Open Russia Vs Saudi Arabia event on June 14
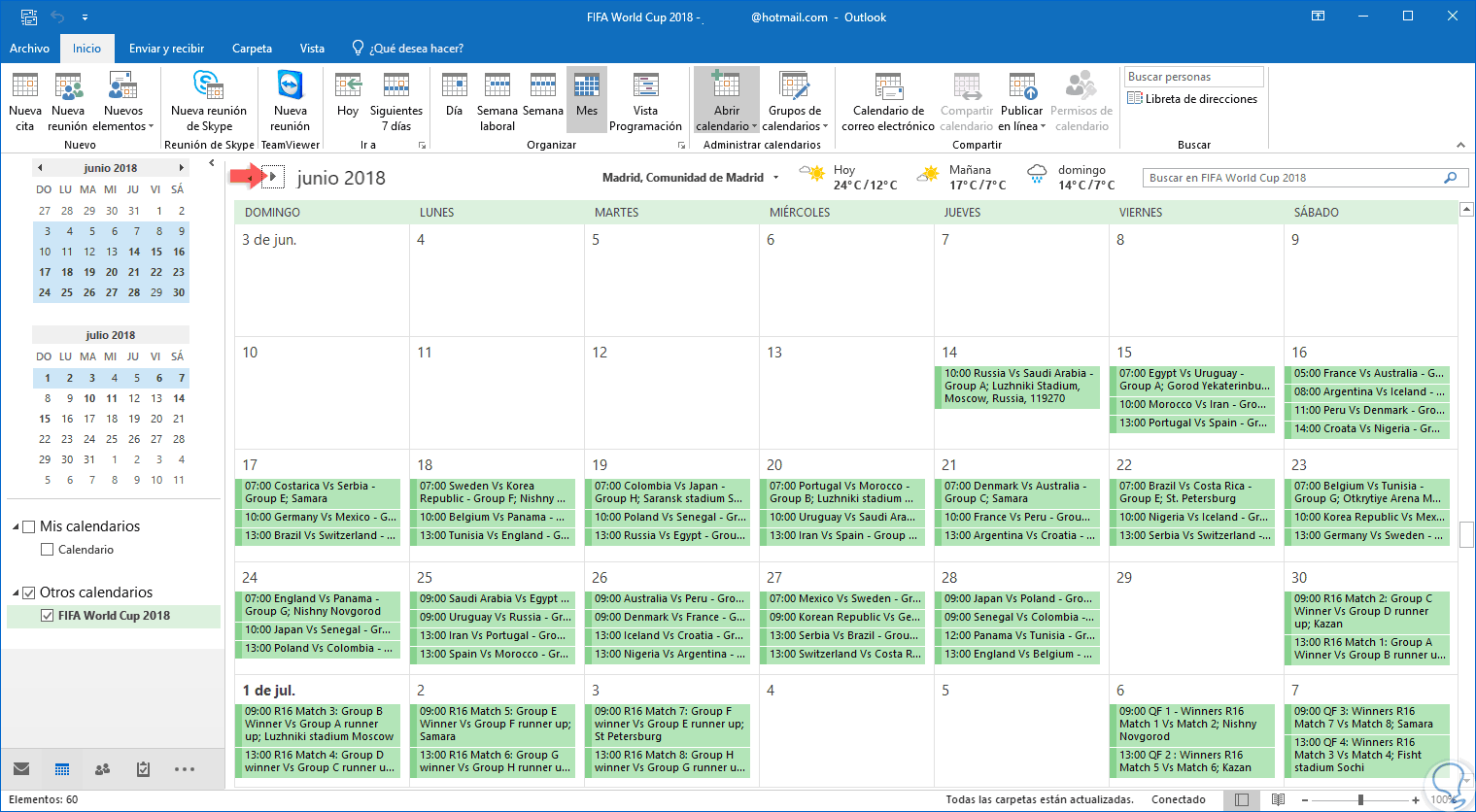The height and width of the screenshot is (812, 1476). coord(1017,386)
